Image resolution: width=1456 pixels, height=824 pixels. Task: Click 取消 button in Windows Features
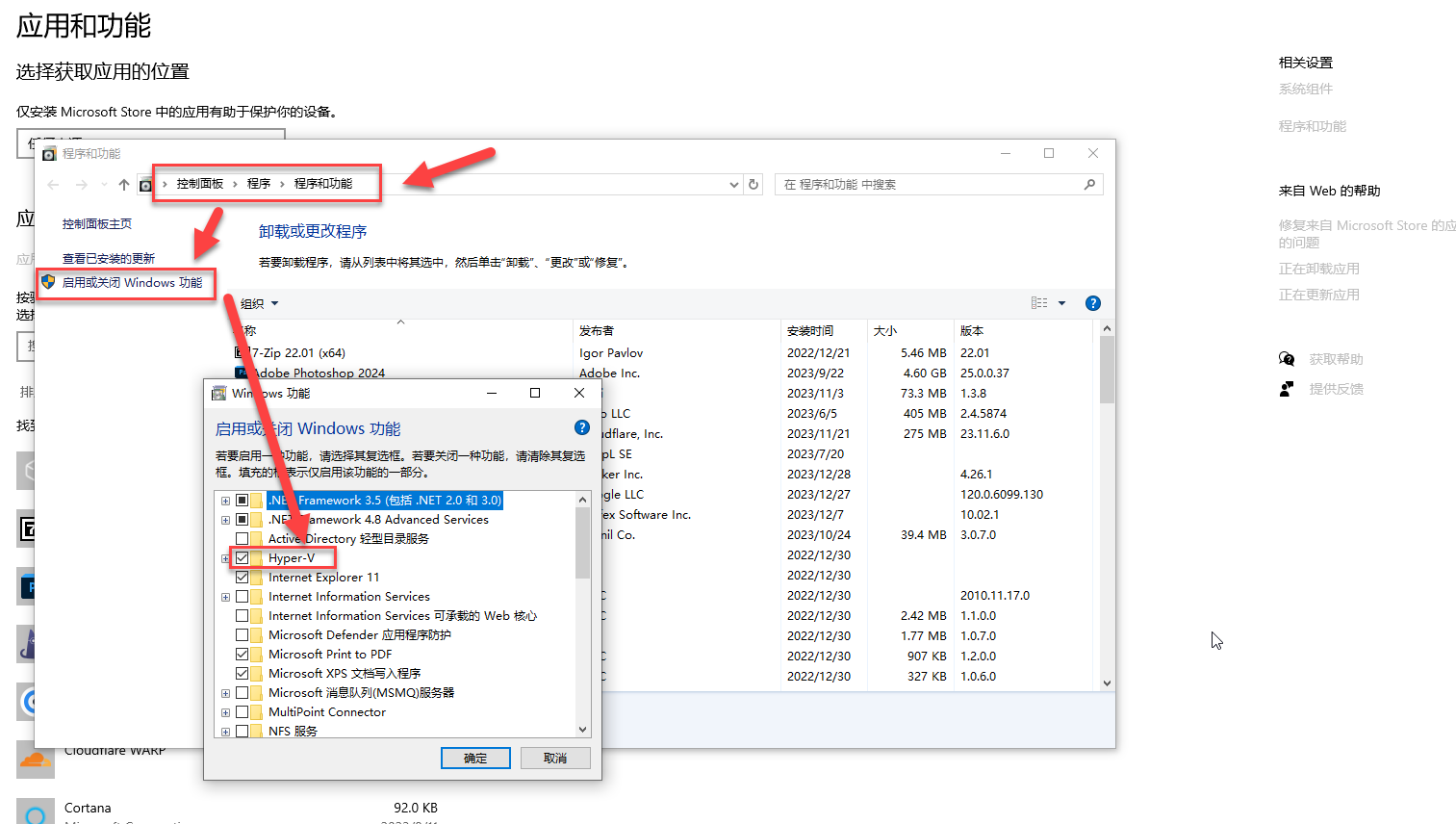tap(555, 759)
